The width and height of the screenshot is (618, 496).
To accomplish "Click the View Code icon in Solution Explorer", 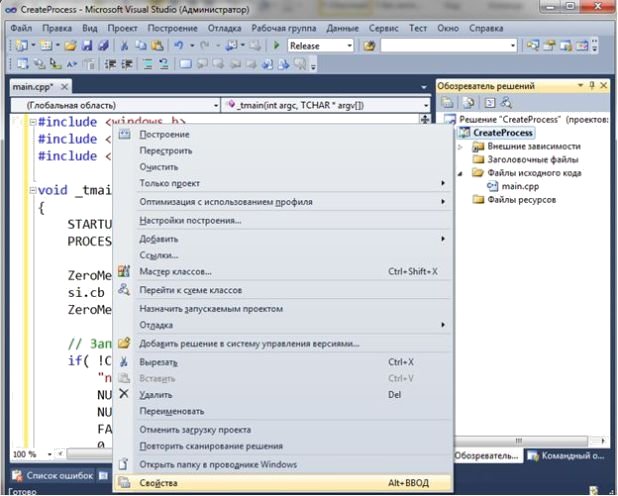I will pyautogui.click(x=490, y=103).
